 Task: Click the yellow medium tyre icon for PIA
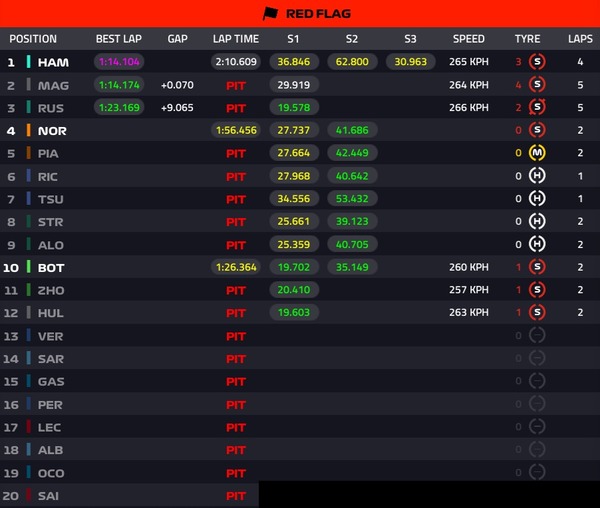[x=537, y=153]
